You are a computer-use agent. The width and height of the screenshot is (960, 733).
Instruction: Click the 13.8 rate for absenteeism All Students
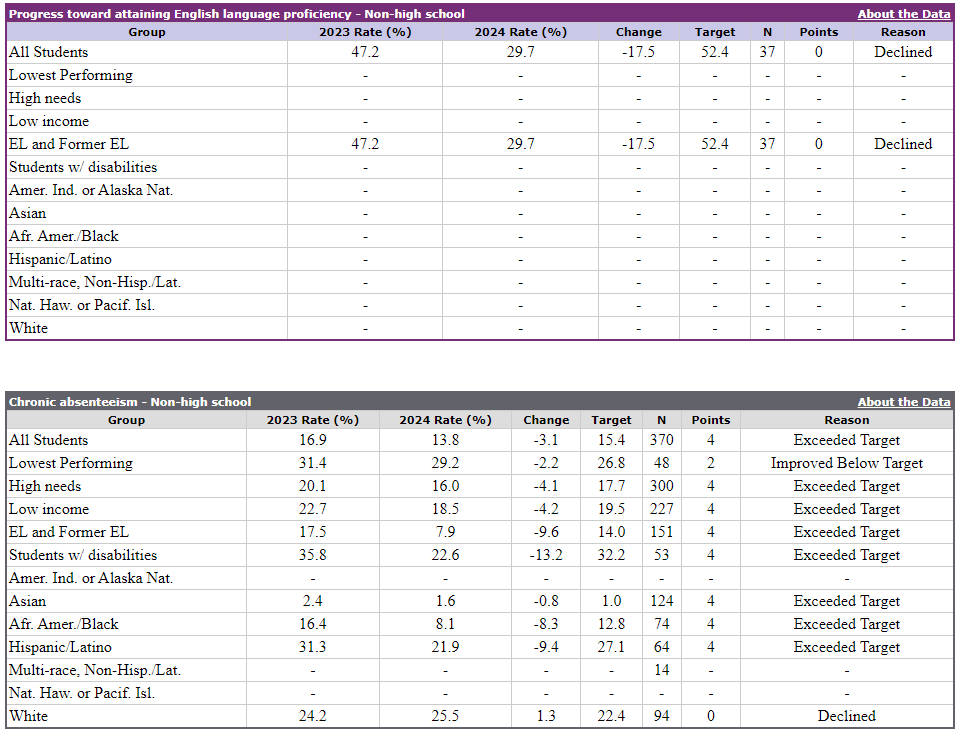(445, 440)
